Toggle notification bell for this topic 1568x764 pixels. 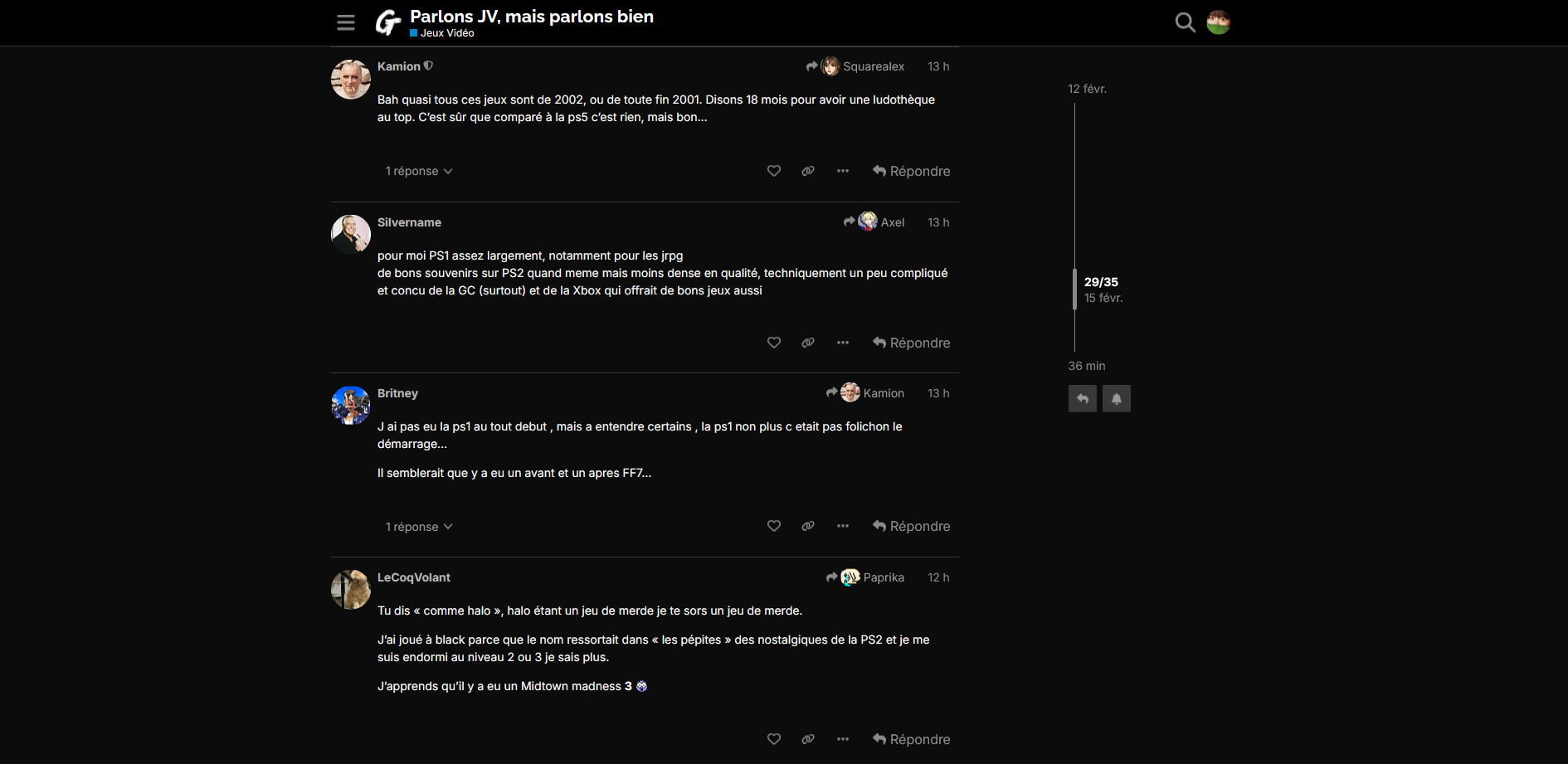(x=1117, y=399)
